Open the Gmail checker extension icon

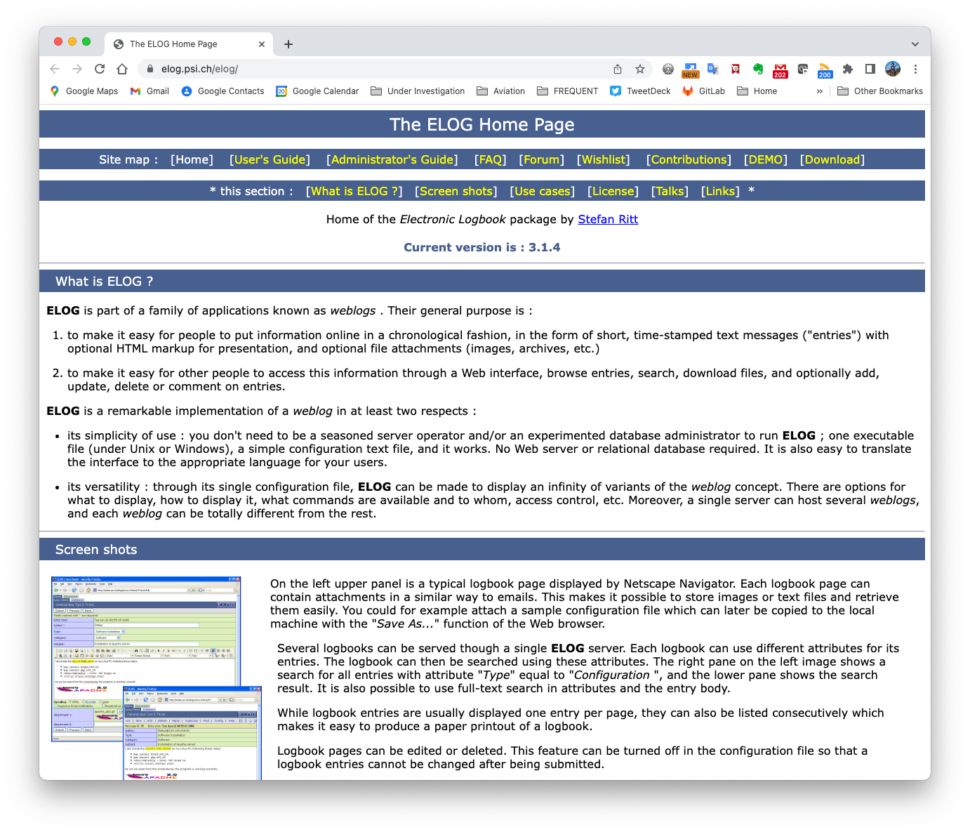(x=780, y=69)
